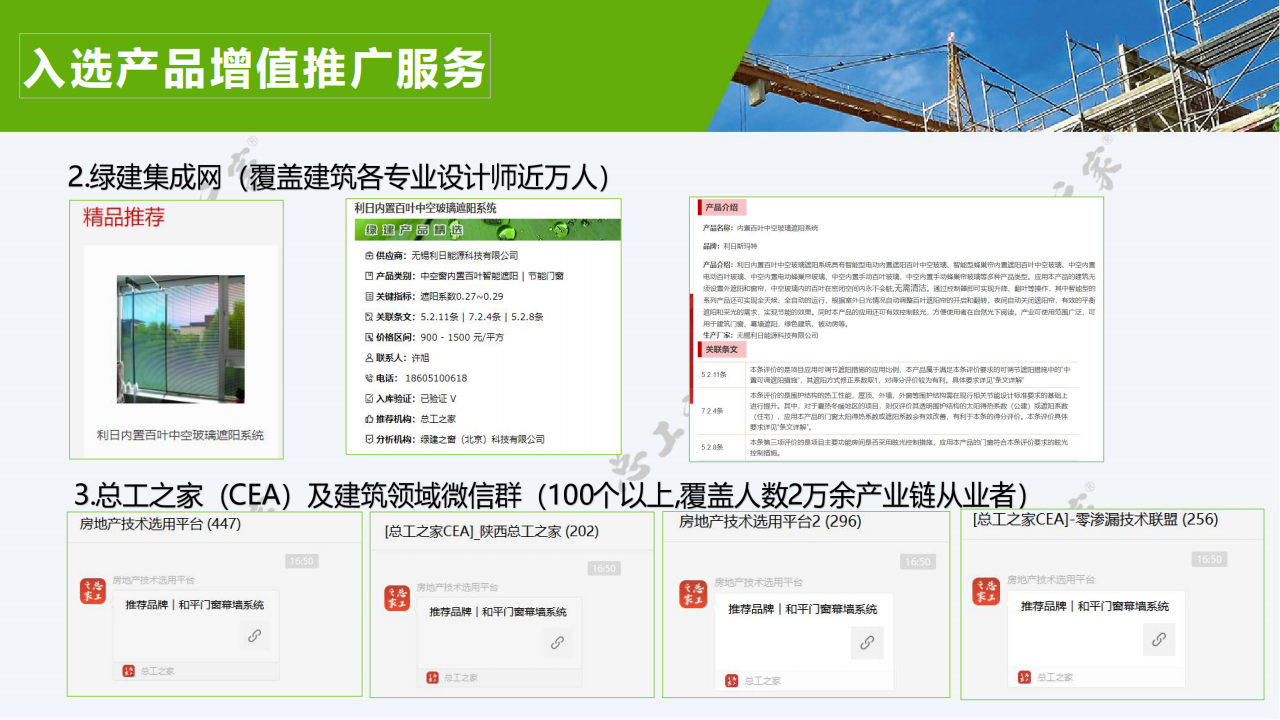
Task: Click the icon beside 分析机构
Action: [x=368, y=439]
